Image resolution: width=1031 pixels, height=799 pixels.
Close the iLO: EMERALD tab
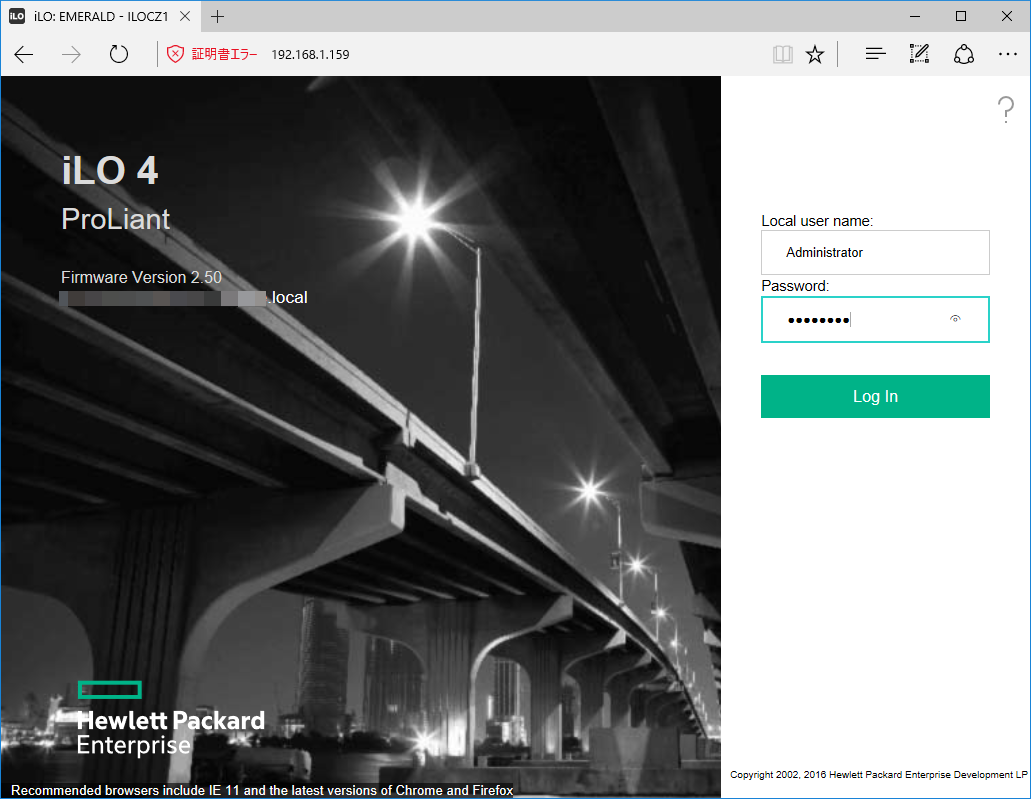(x=185, y=16)
